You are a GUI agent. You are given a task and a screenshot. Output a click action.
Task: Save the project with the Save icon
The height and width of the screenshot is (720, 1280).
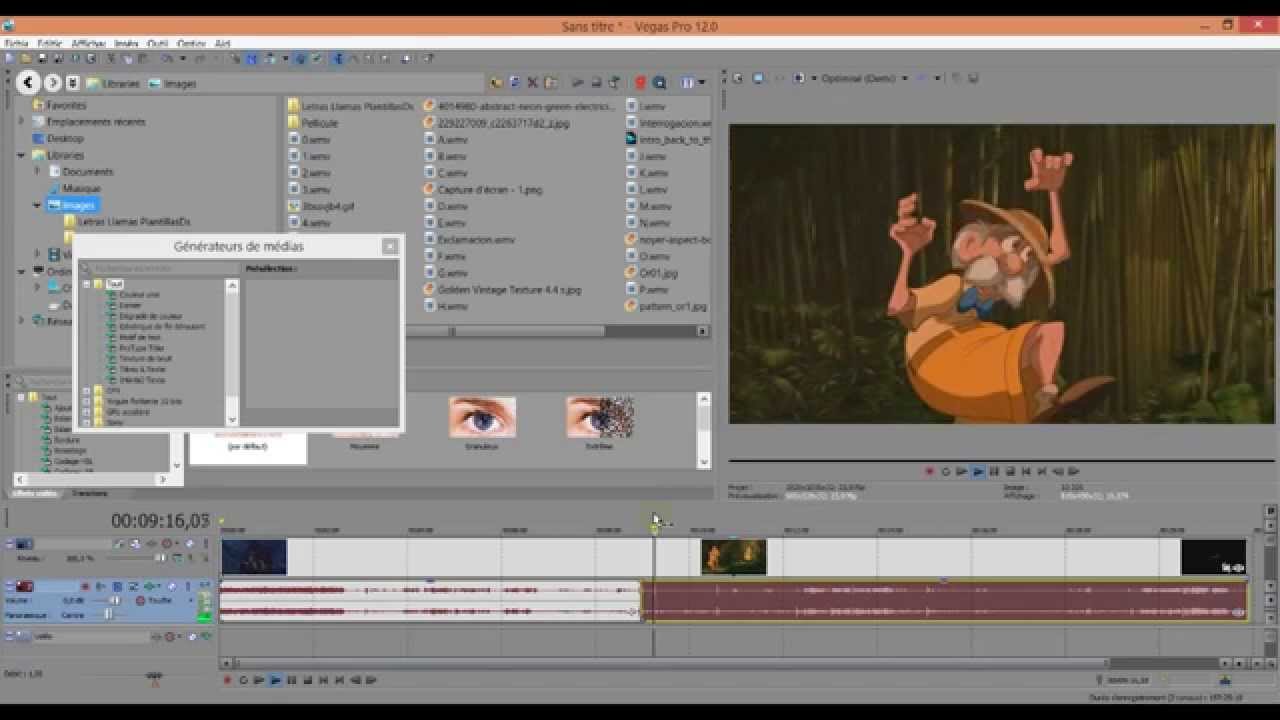pyautogui.click(x=41, y=58)
